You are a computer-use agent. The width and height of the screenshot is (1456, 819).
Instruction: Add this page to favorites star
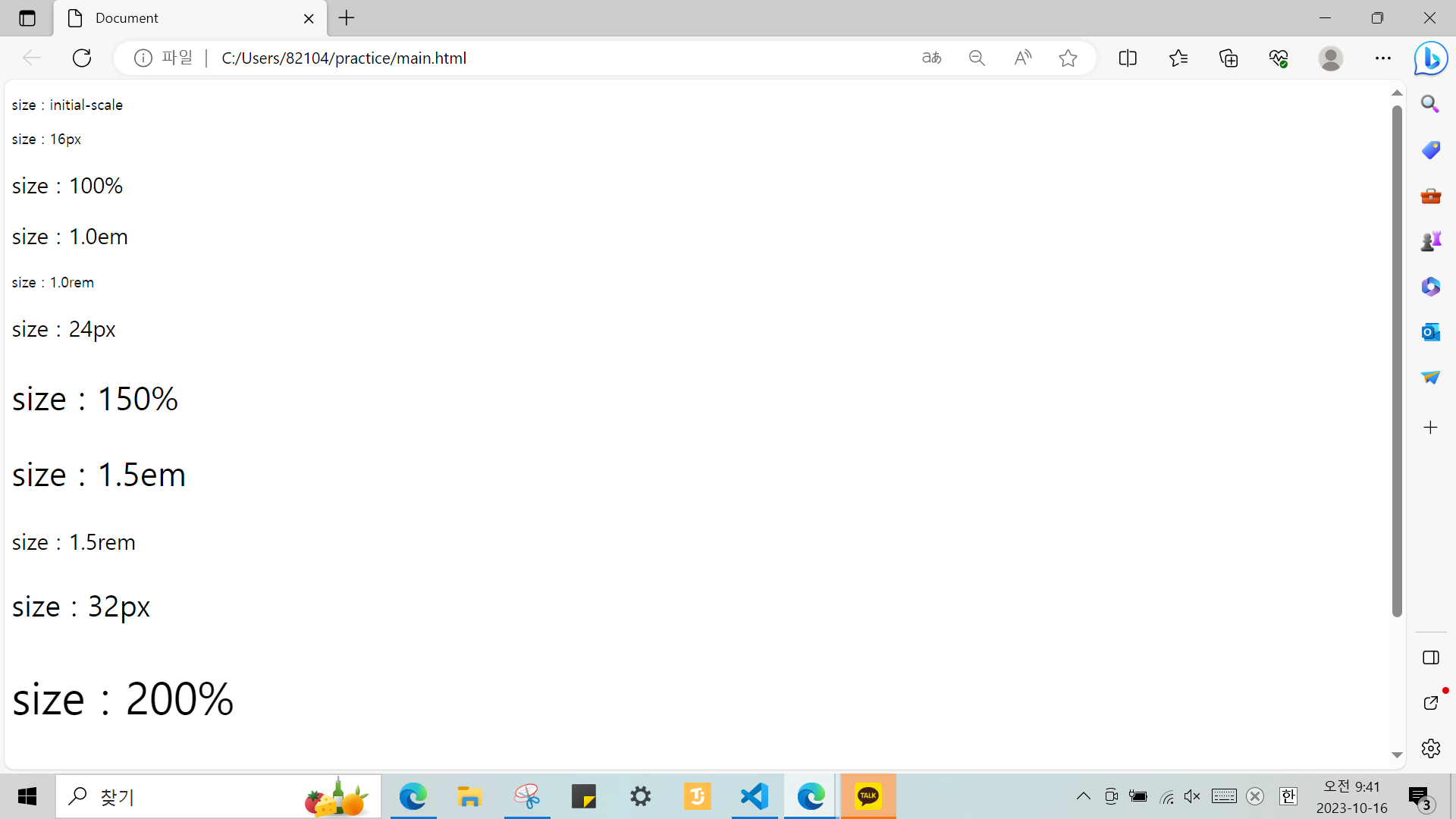(x=1068, y=58)
